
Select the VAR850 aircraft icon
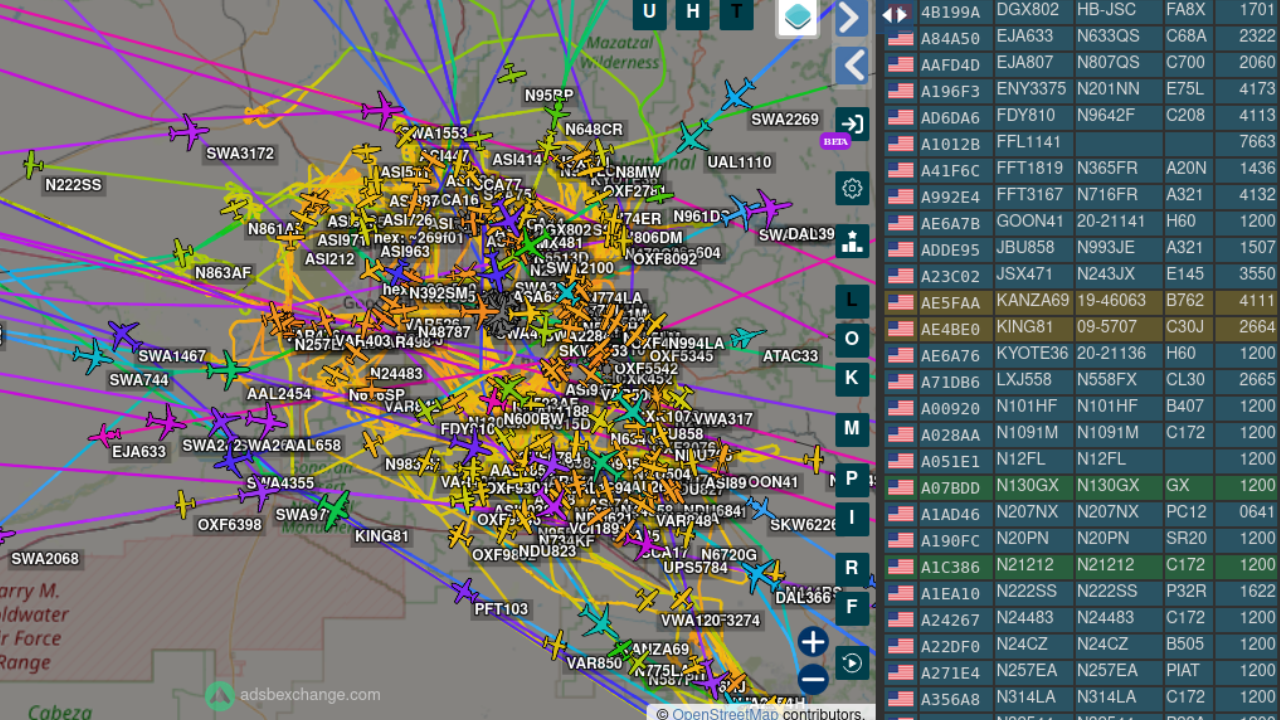point(555,643)
